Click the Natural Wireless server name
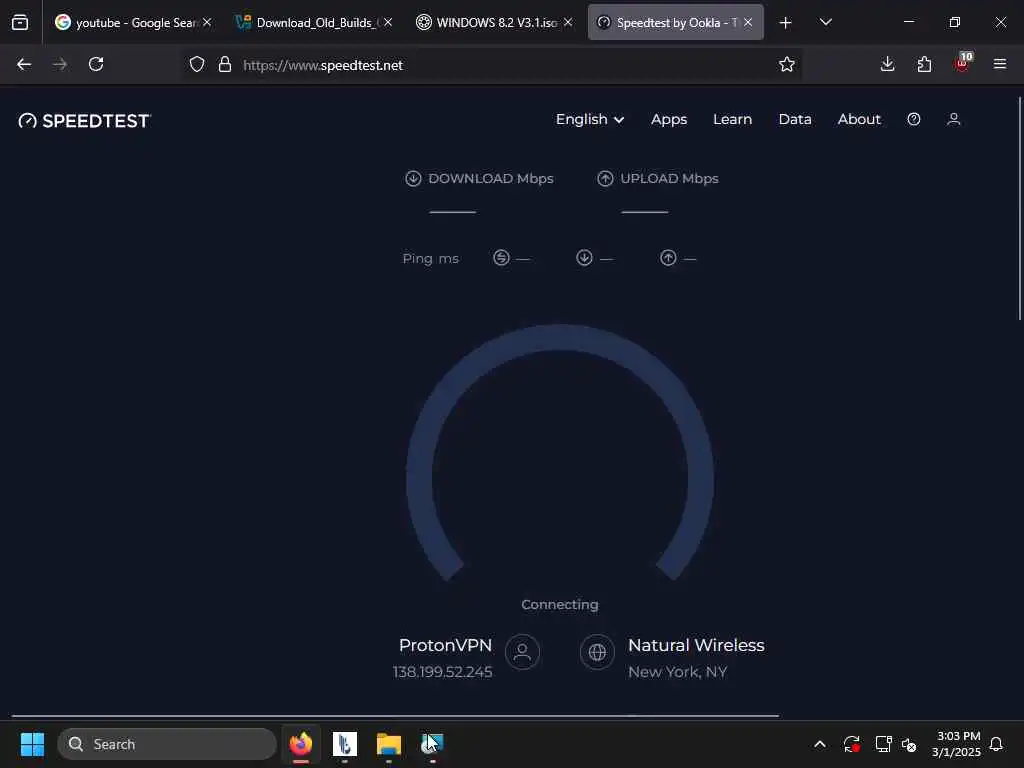1024x768 pixels. 696,645
